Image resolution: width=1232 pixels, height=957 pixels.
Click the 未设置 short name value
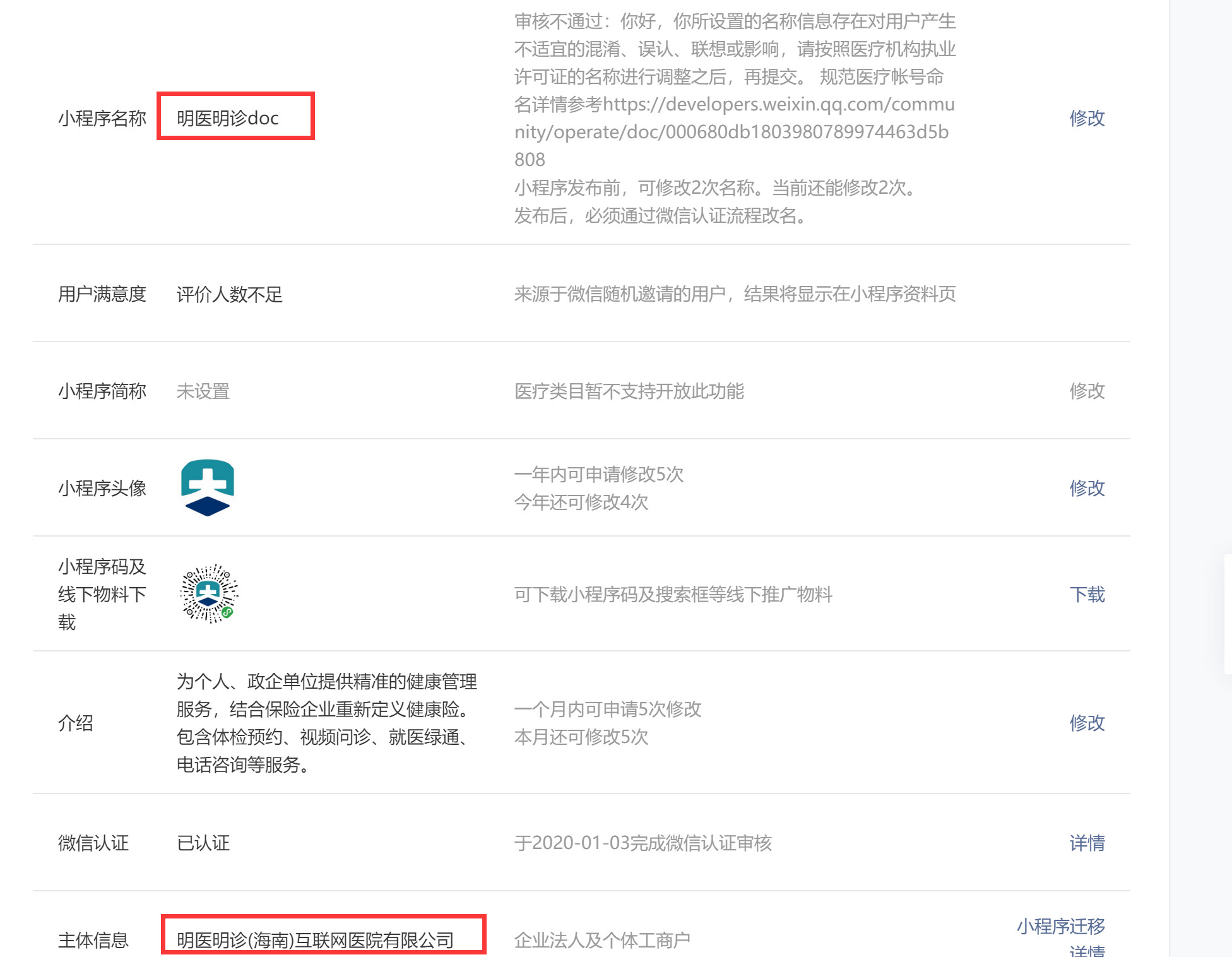[x=203, y=391]
